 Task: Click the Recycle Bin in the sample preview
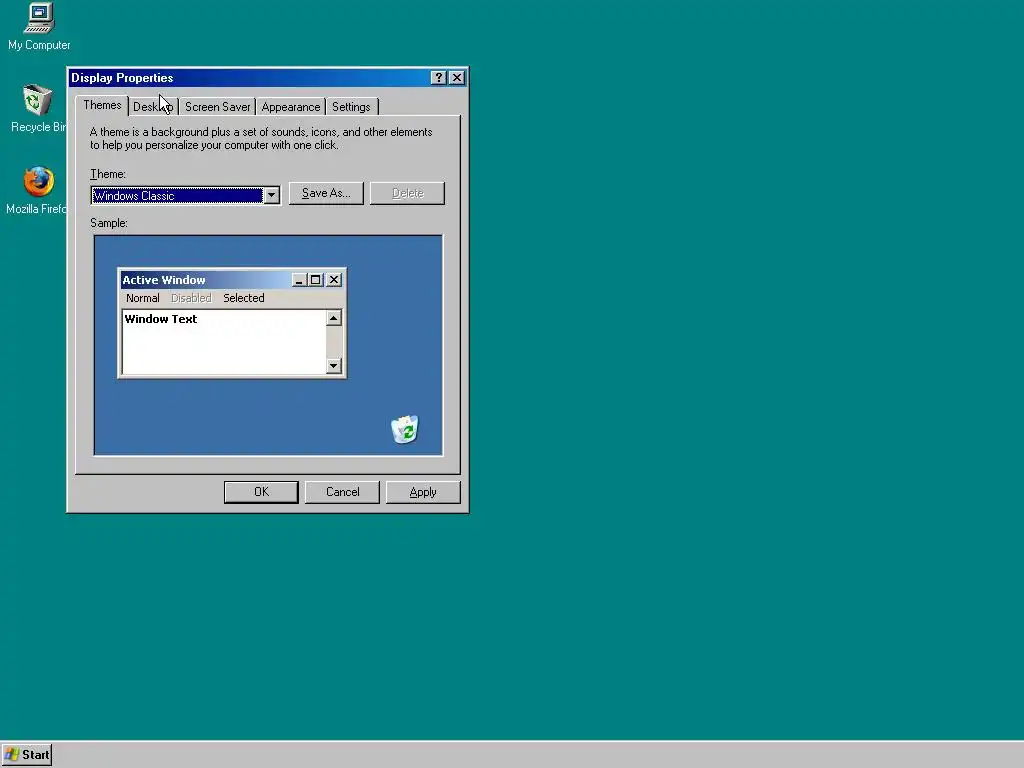(405, 429)
